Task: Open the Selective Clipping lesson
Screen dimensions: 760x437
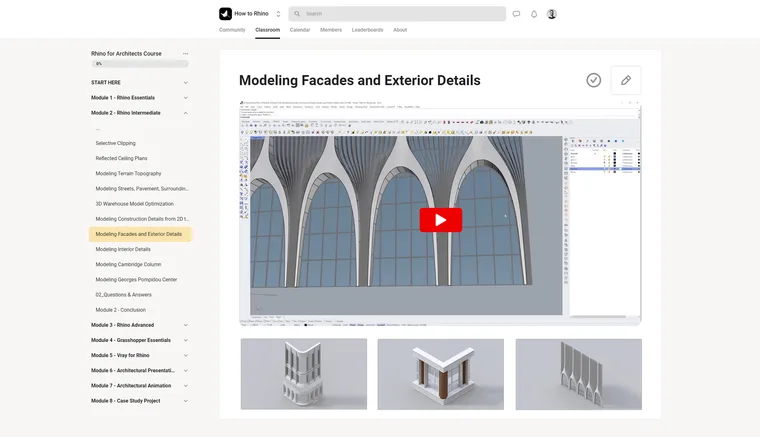Action: coord(115,143)
